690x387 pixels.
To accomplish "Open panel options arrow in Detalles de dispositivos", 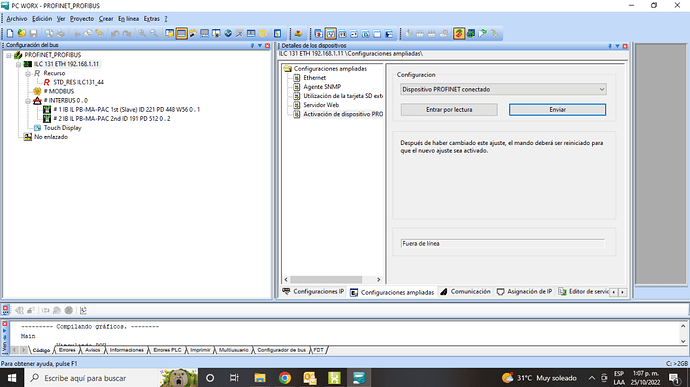I will (617, 46).
